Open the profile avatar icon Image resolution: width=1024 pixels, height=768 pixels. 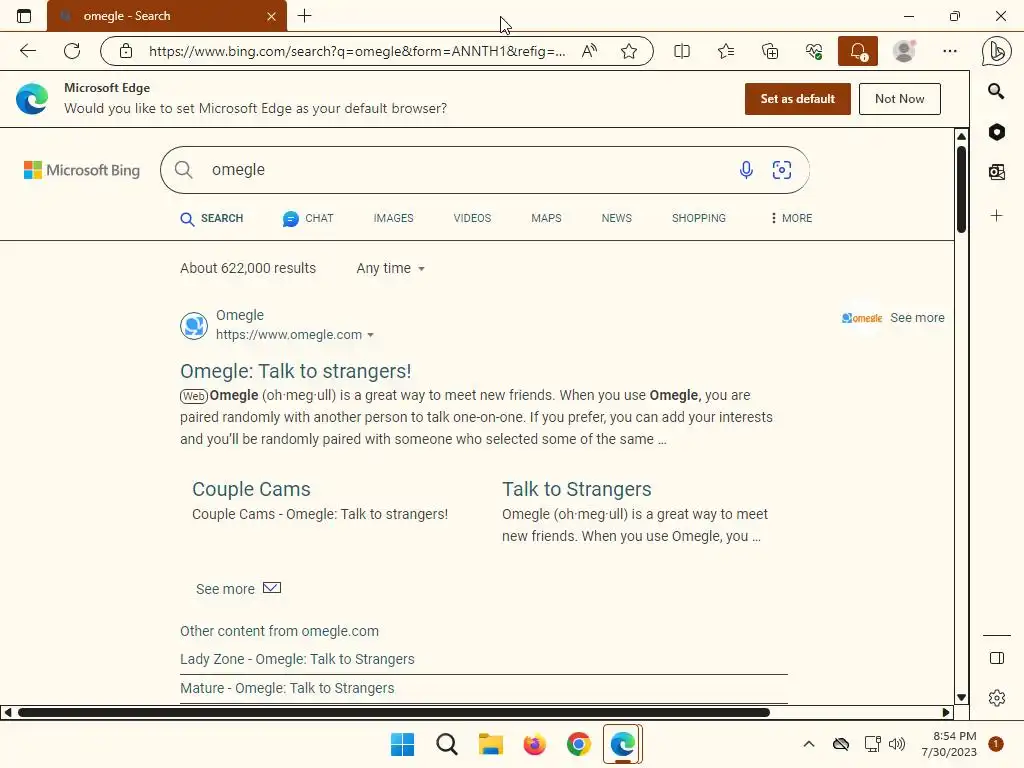[904, 51]
